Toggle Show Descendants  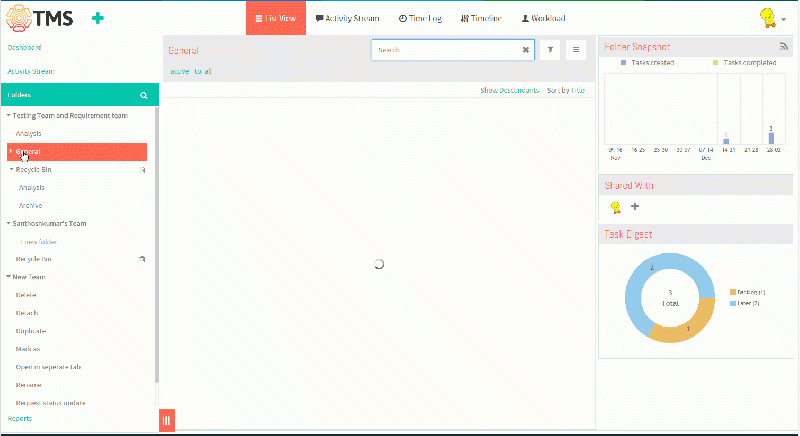pyautogui.click(x=509, y=90)
